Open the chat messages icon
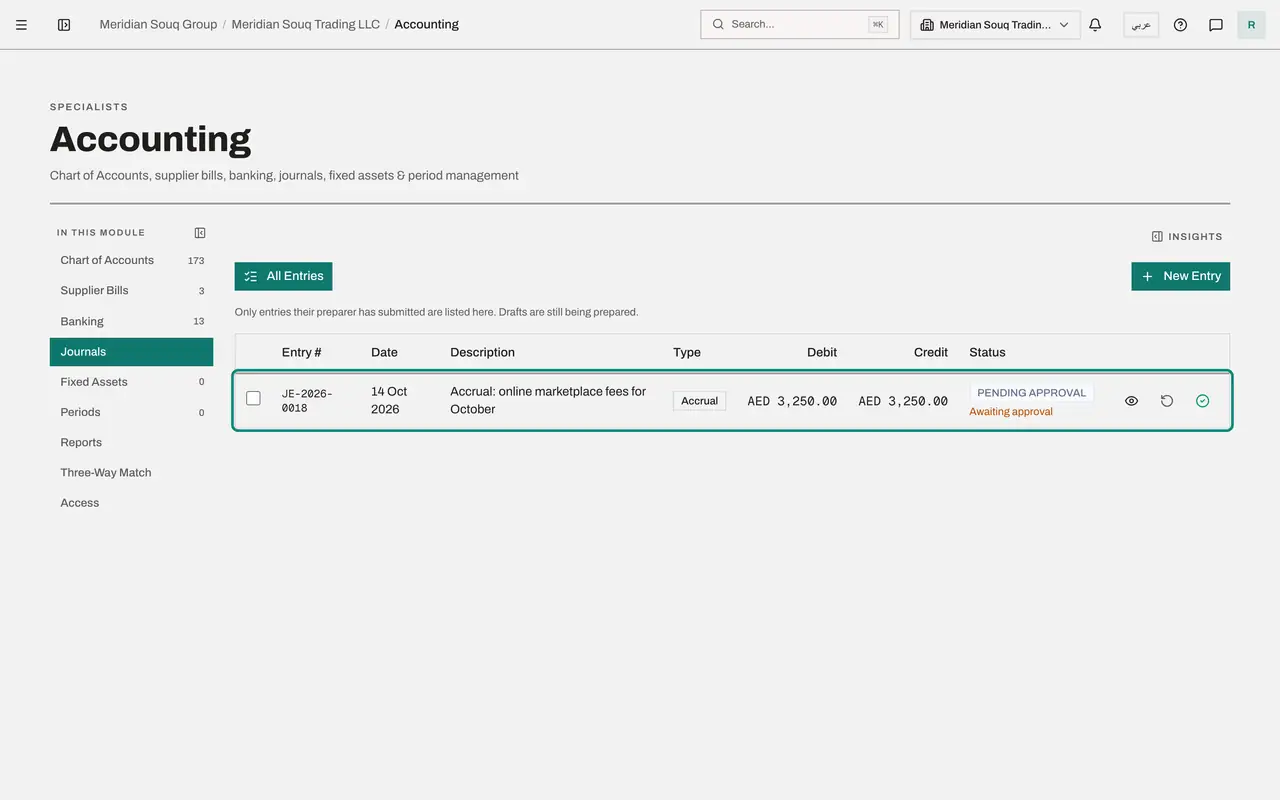Image resolution: width=1280 pixels, height=800 pixels. click(1216, 25)
